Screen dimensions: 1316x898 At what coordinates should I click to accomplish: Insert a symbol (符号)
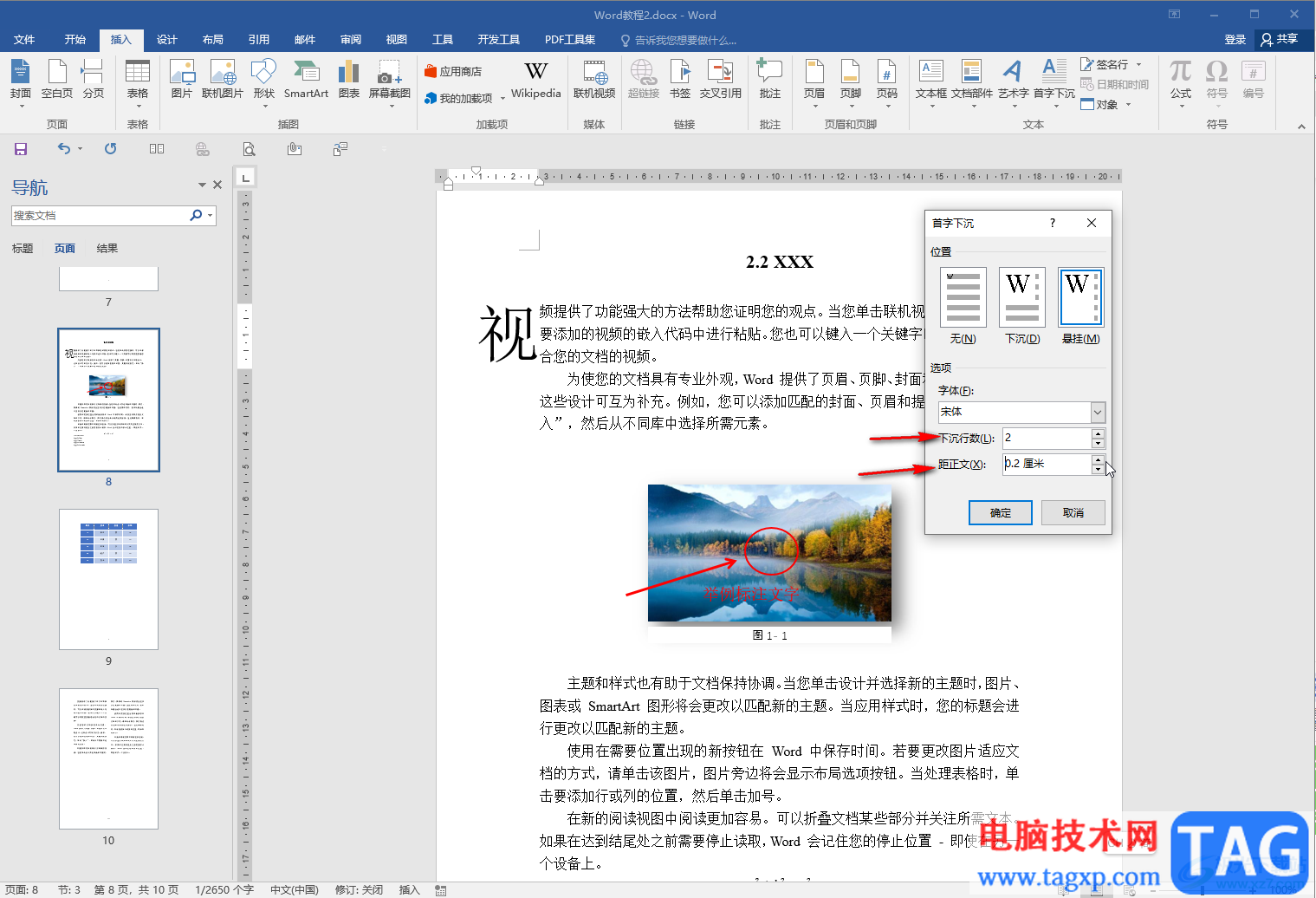coord(1217,82)
